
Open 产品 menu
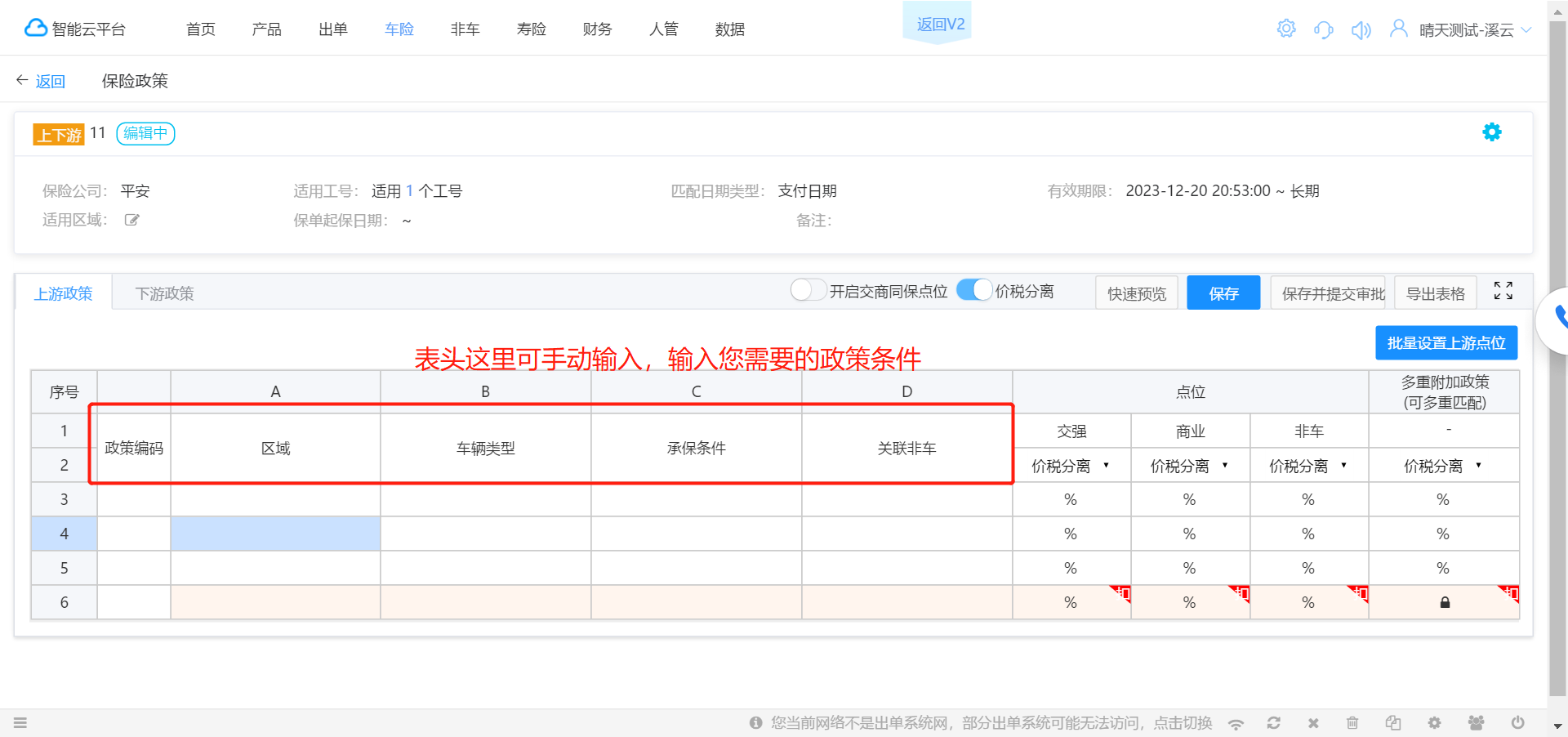click(267, 29)
